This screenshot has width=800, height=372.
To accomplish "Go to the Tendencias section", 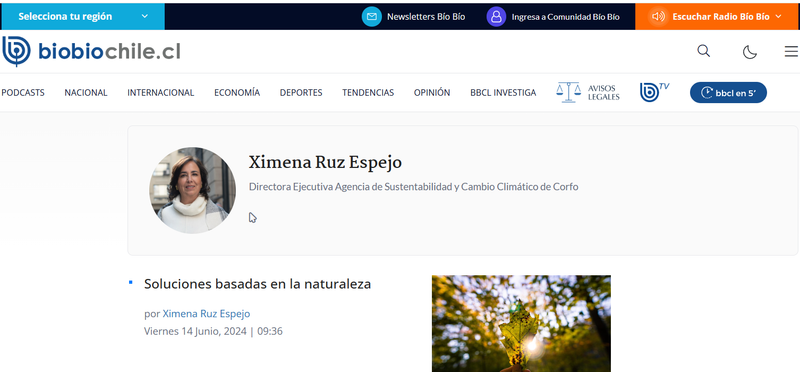I will 368,92.
